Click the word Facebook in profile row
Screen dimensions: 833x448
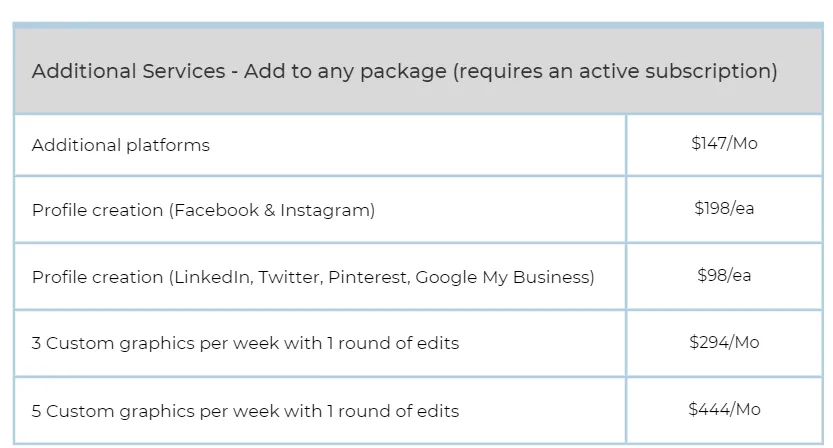click(216, 210)
